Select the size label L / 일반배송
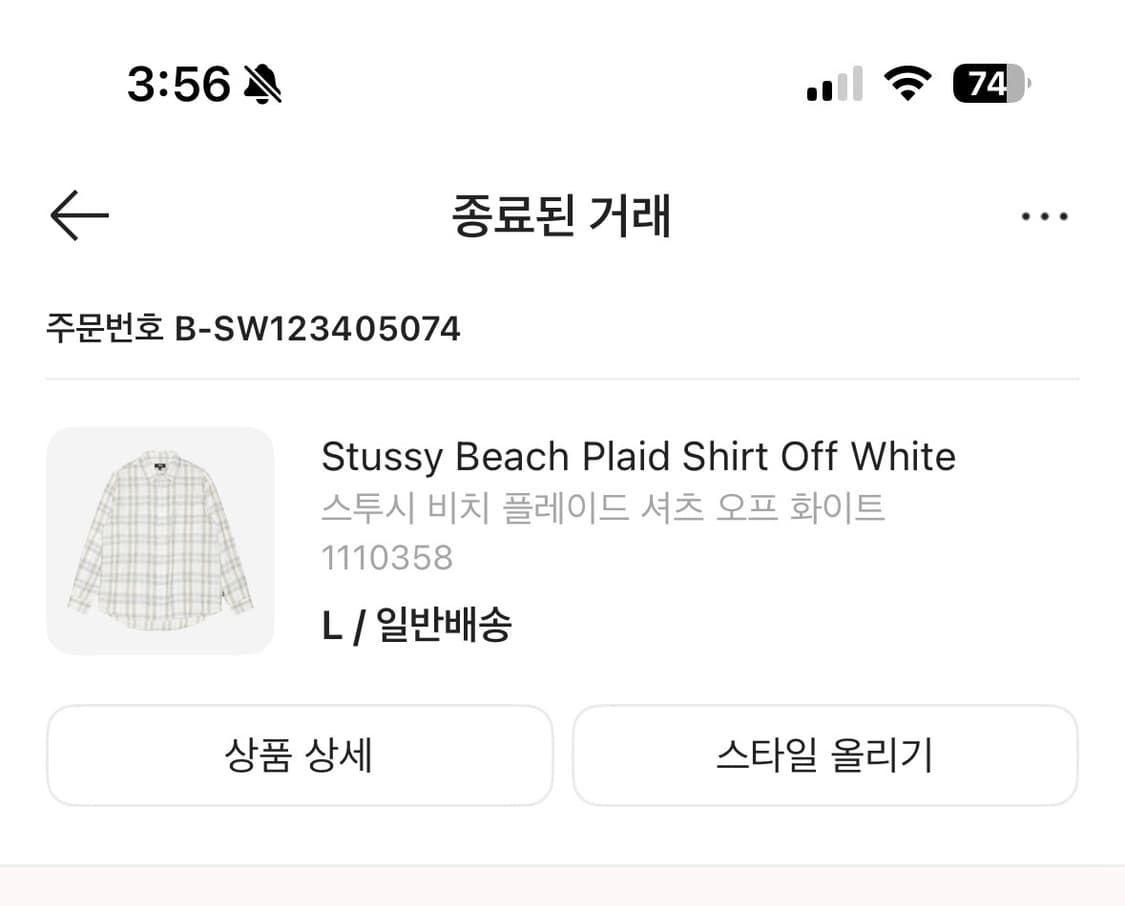The image size is (1125, 906). coord(418,625)
